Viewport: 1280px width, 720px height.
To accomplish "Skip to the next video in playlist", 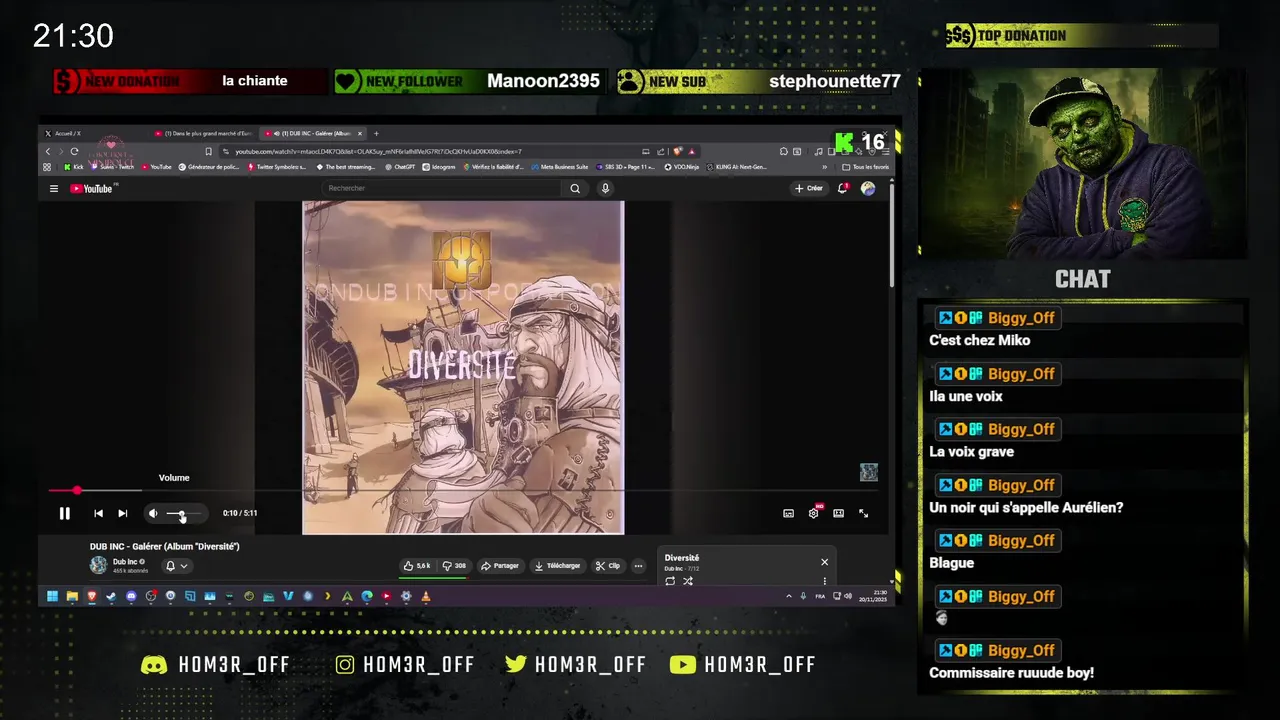I will coord(122,513).
